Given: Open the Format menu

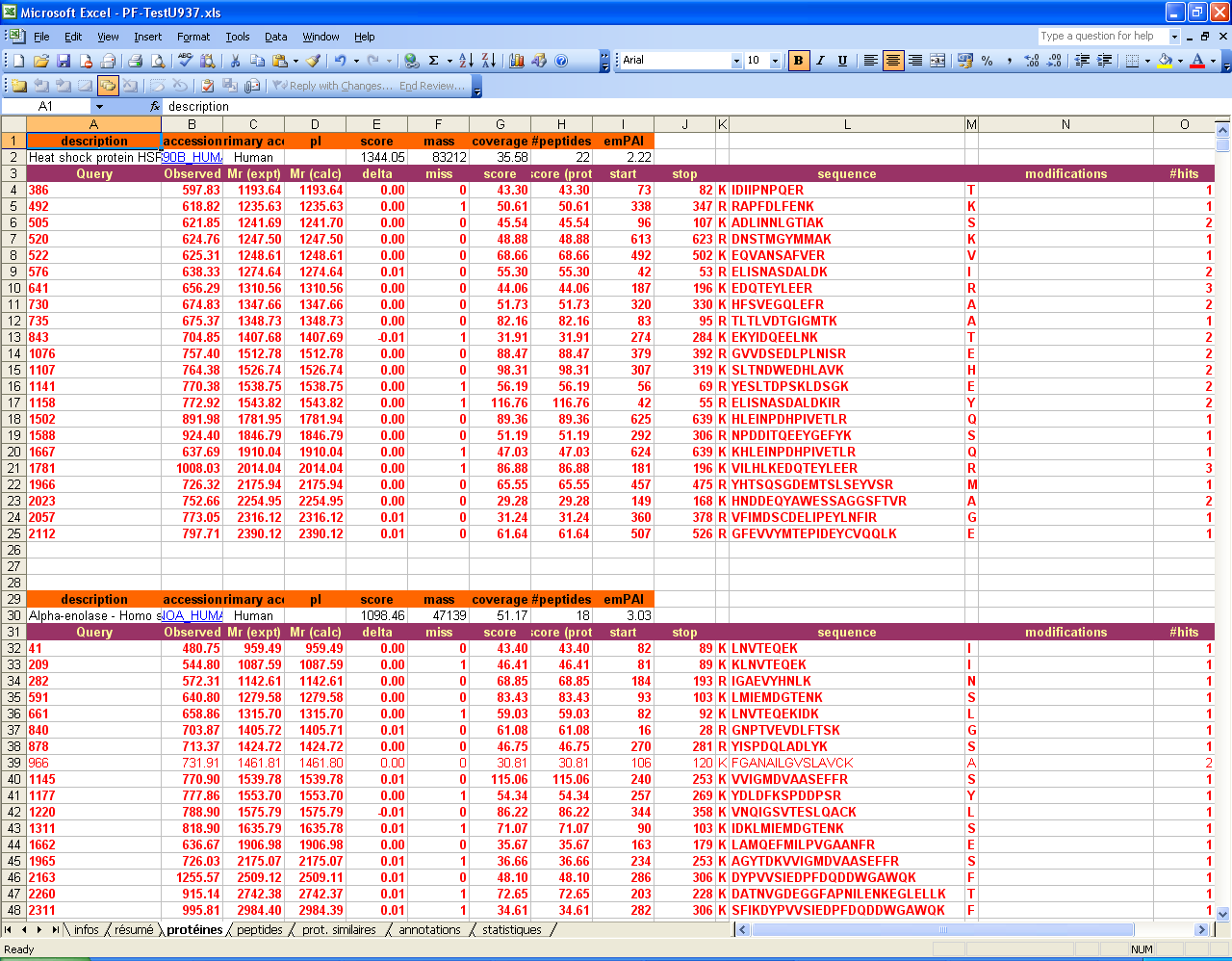Looking at the screenshot, I should (192, 37).
